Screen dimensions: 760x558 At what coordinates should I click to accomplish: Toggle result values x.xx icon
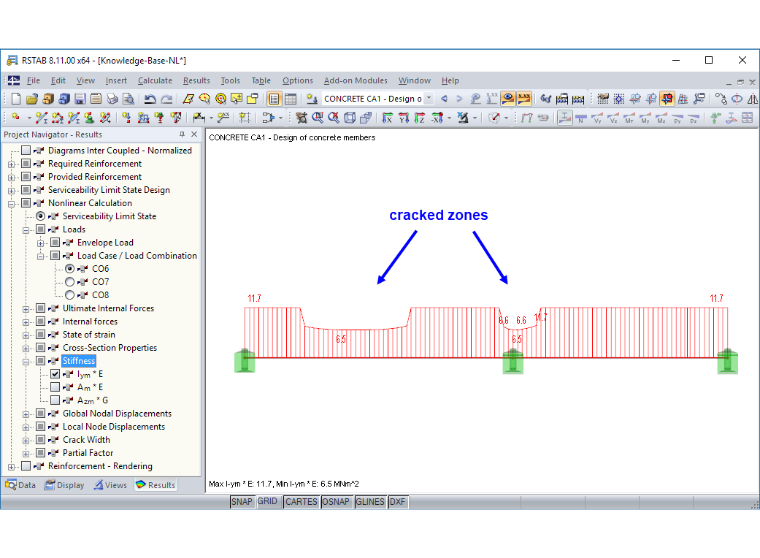tap(524, 99)
